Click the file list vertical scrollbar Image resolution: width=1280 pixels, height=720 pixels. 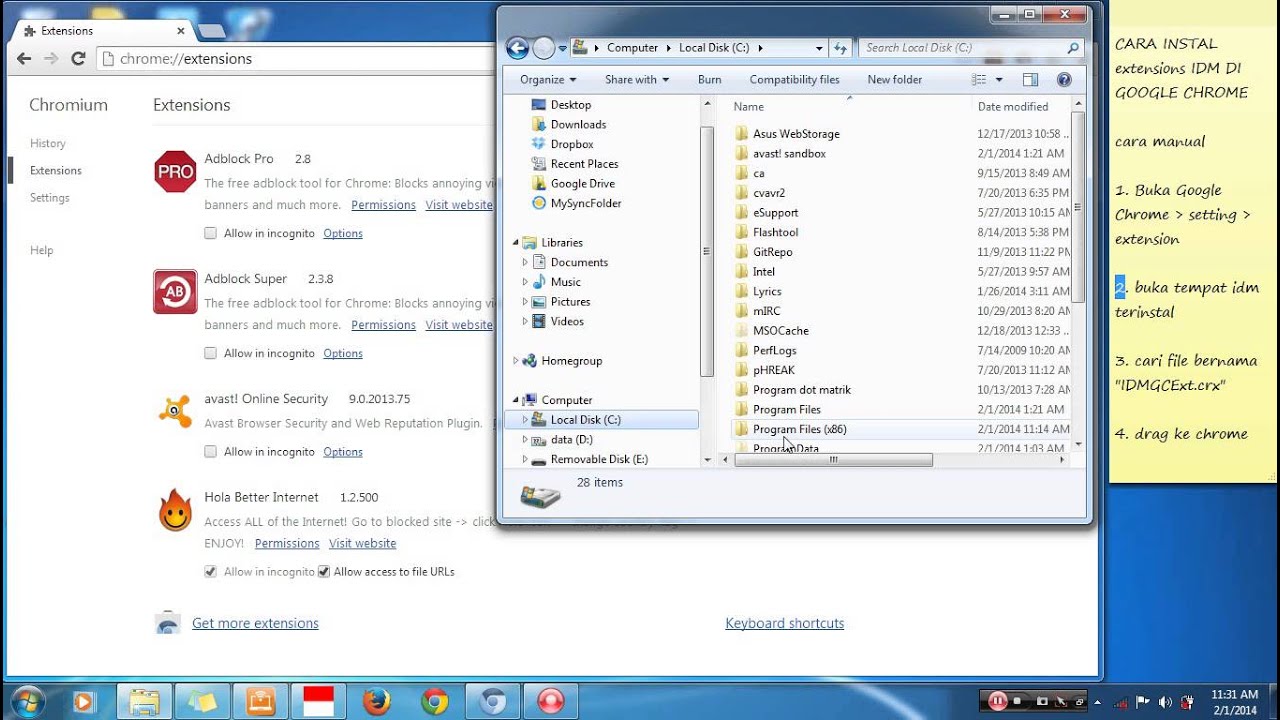pyautogui.click(x=1078, y=205)
